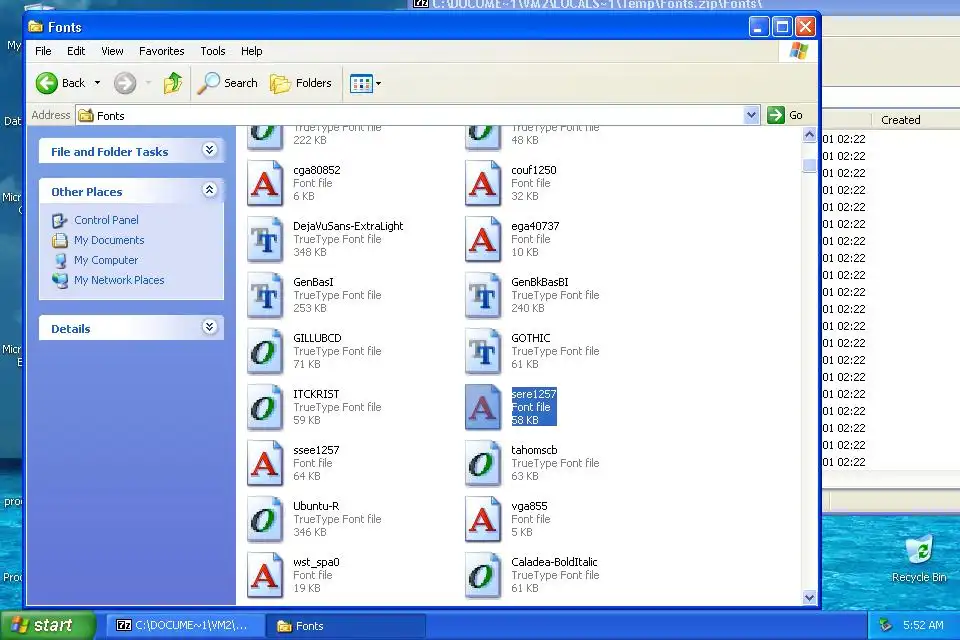Select the GOTHIC TrueType icon

(482, 352)
